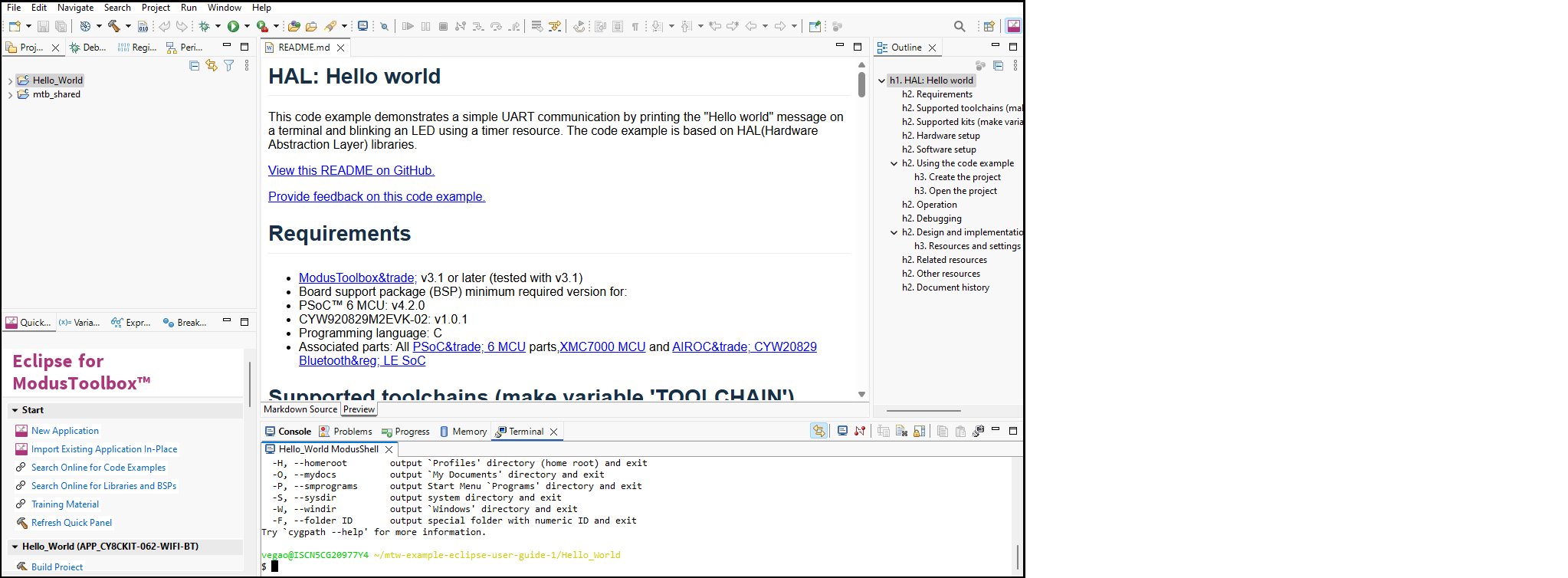Toggle the highlighted sync button in Terminal toolbar
1568x578 pixels.
[x=818, y=432]
